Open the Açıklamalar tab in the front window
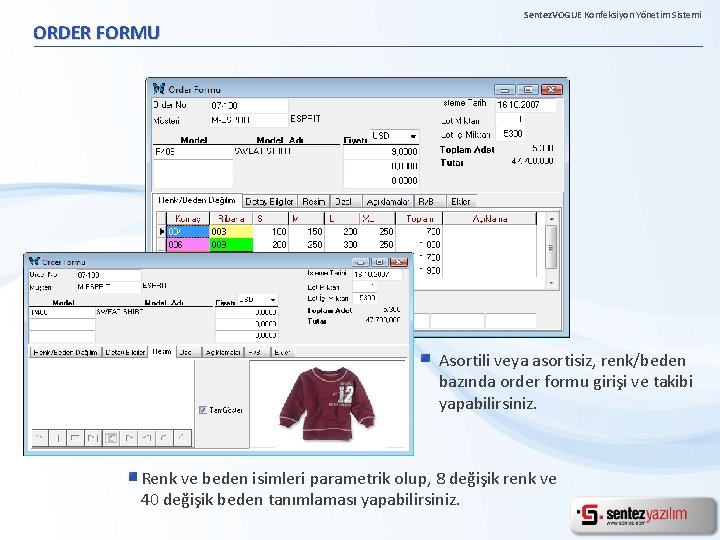The height and width of the screenshot is (540, 720). point(223,352)
